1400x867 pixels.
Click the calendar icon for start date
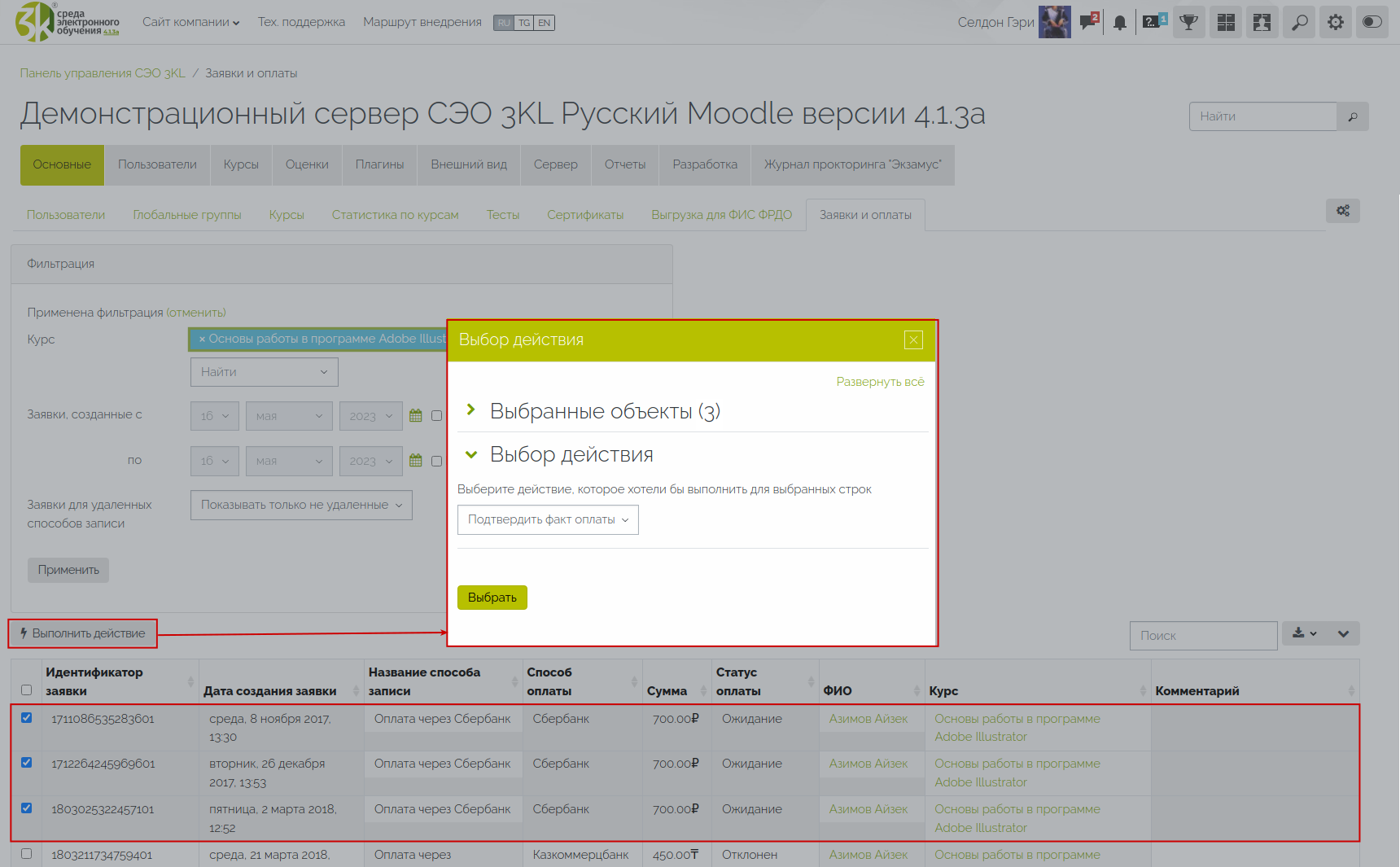416,415
